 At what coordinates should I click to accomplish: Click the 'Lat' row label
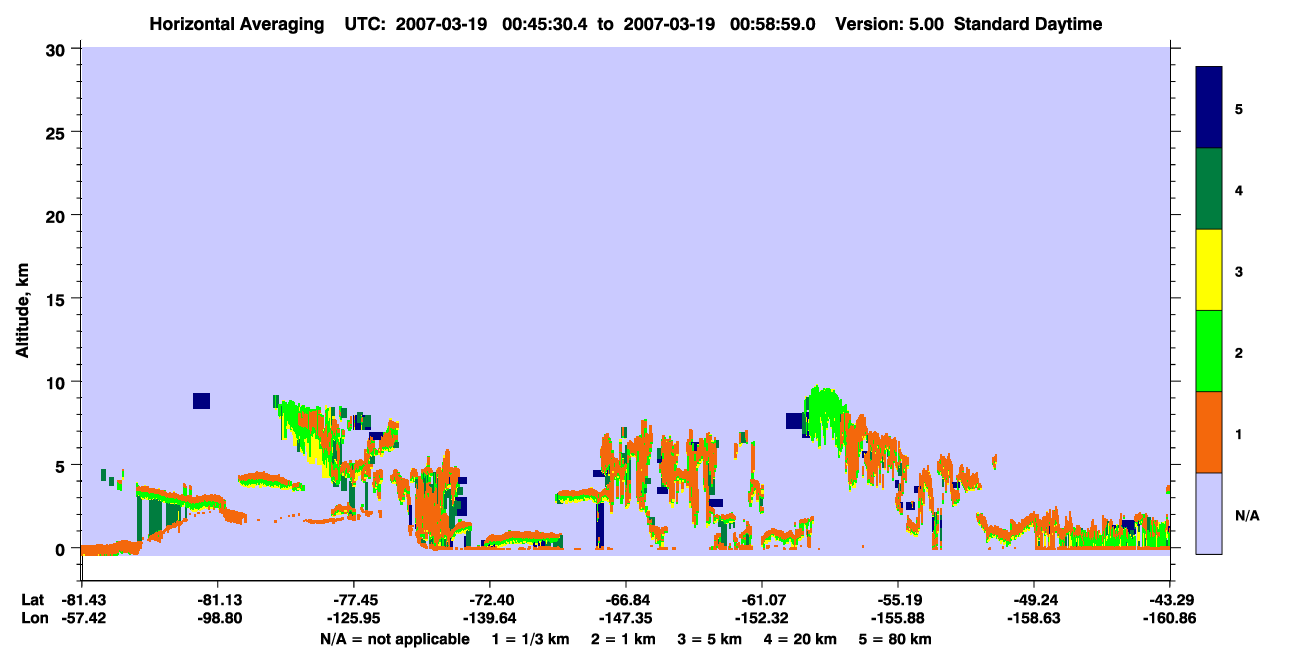pyautogui.click(x=33, y=600)
